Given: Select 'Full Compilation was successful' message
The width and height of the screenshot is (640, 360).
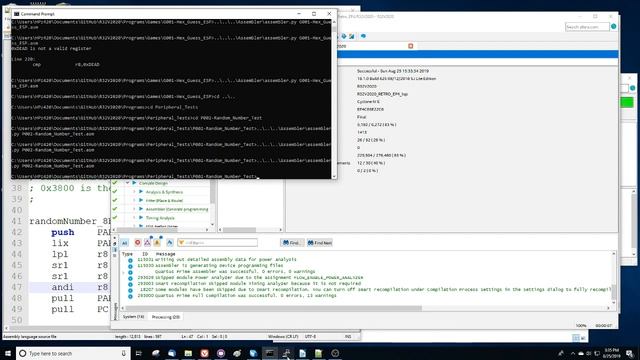Looking at the screenshot, I should click(245, 296).
